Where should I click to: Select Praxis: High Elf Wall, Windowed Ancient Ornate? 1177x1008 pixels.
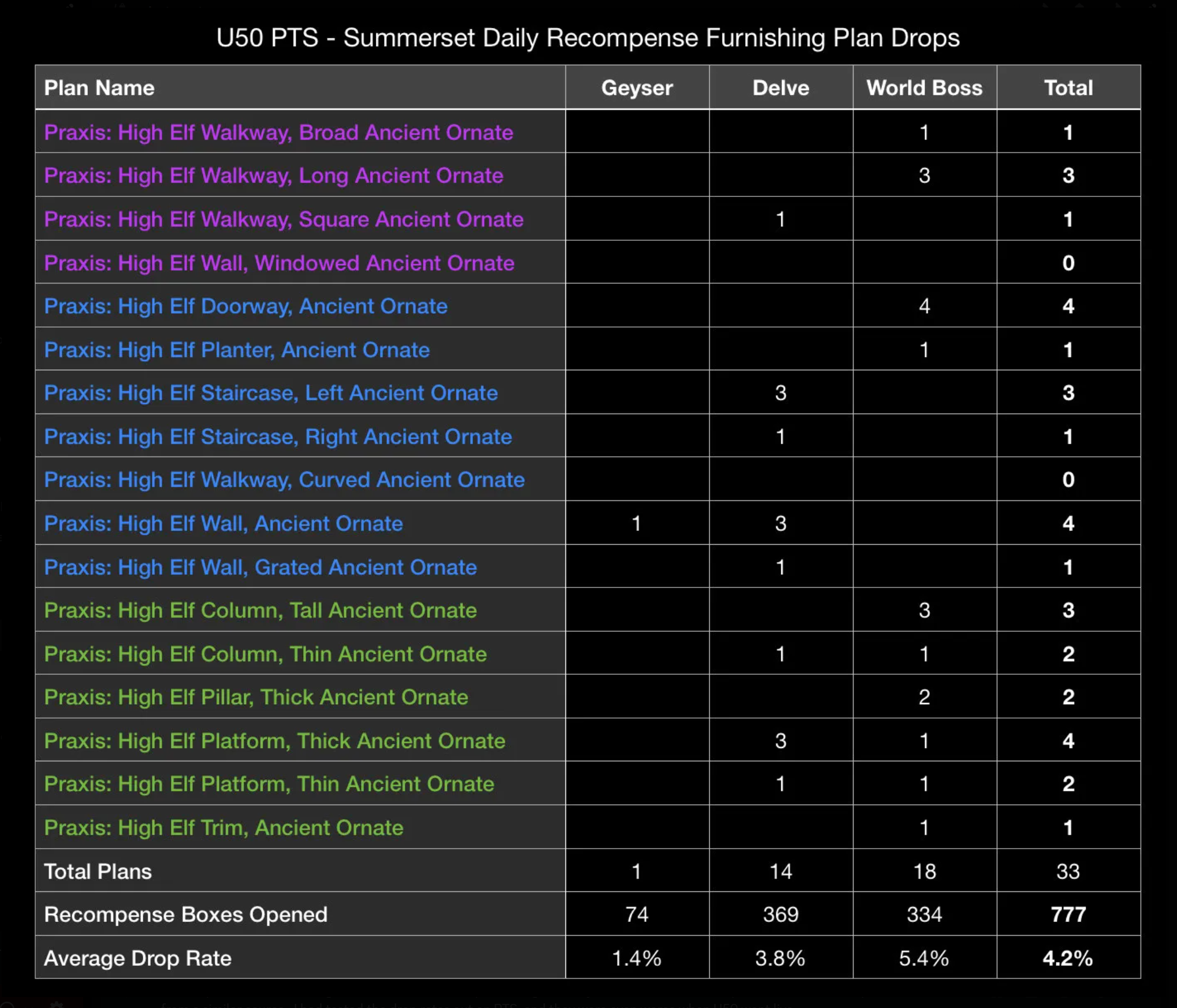tap(279, 263)
